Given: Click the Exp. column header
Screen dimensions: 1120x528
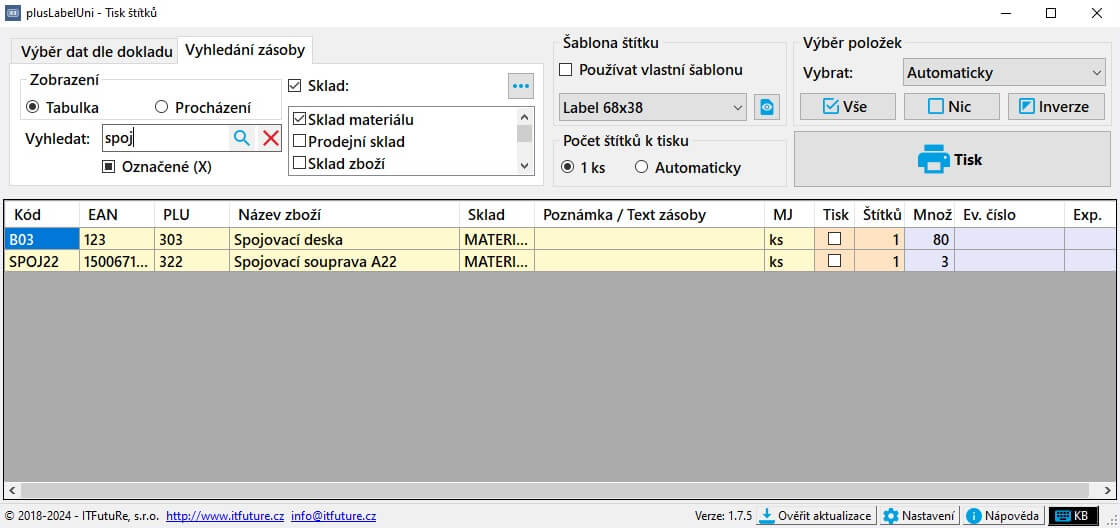Looking at the screenshot, I should [1090, 215].
